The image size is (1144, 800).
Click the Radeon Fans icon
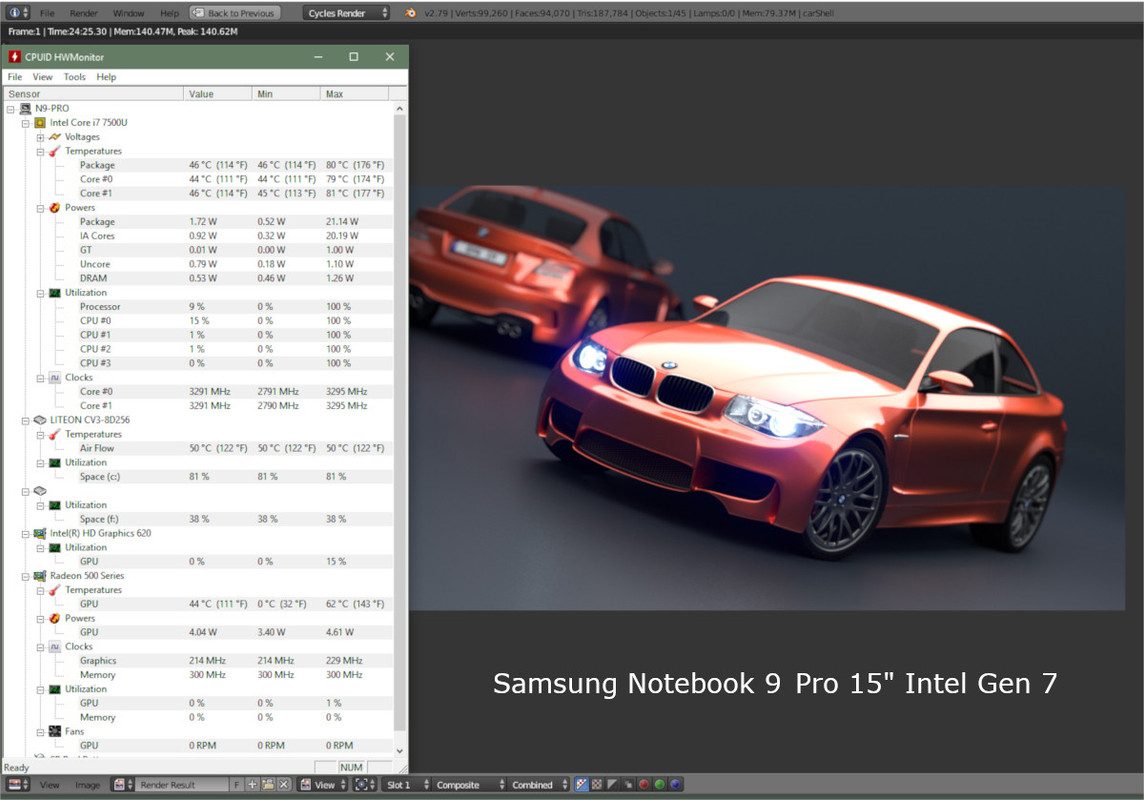tap(55, 731)
